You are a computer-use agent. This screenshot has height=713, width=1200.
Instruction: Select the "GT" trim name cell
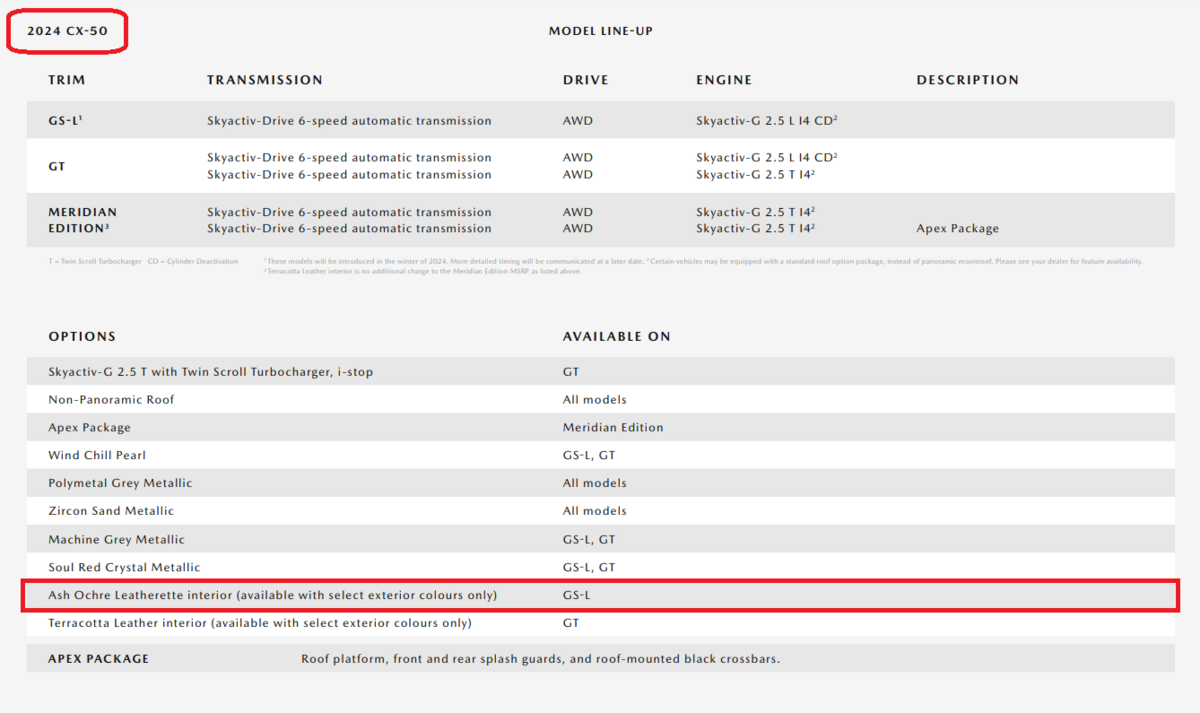point(57,166)
